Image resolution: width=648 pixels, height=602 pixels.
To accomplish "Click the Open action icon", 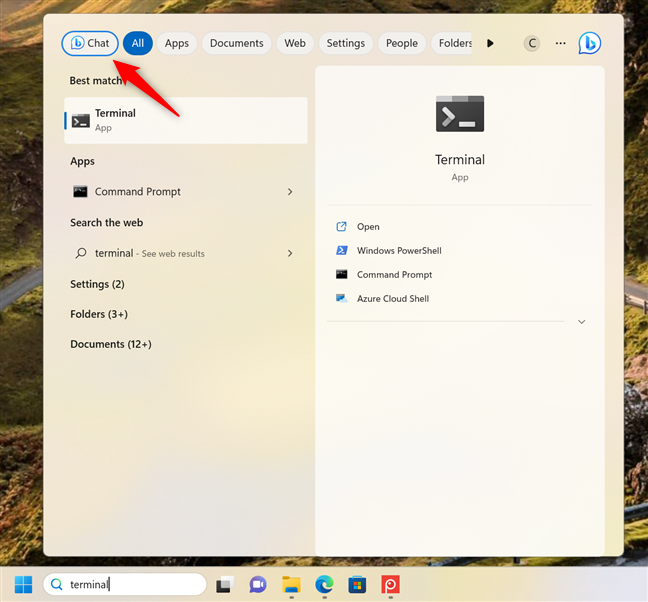I will (341, 226).
